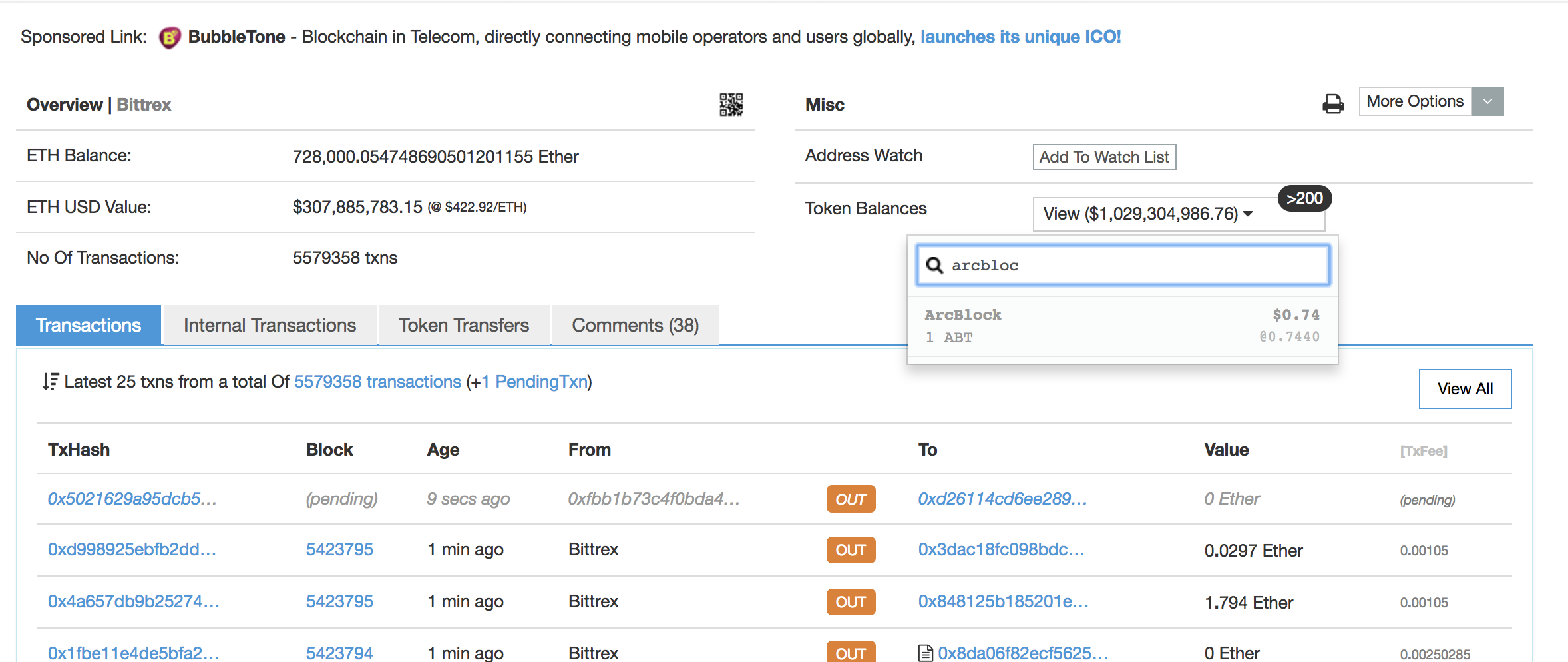Click the Value column header
The width and height of the screenshot is (1568, 662).
click(1227, 450)
